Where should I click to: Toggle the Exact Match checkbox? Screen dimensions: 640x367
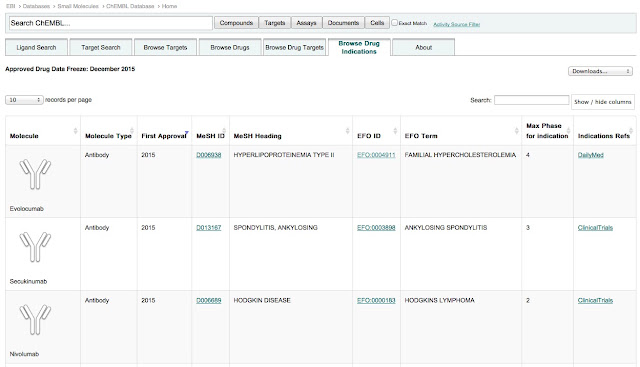(394, 23)
